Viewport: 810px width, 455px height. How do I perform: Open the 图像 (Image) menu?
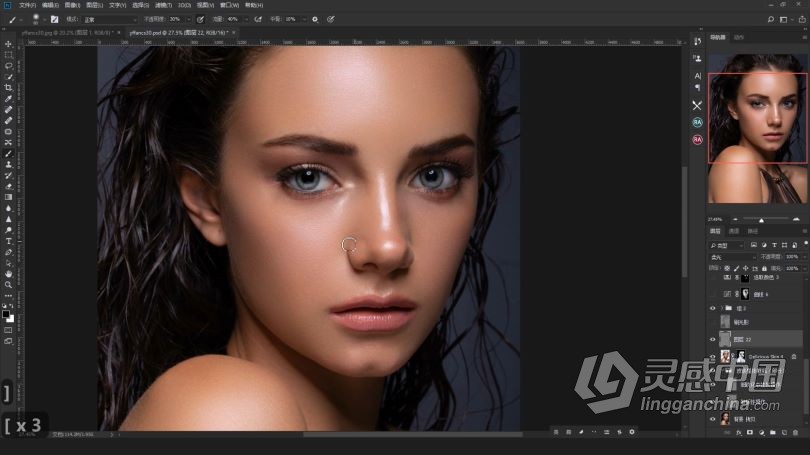[72, 5]
